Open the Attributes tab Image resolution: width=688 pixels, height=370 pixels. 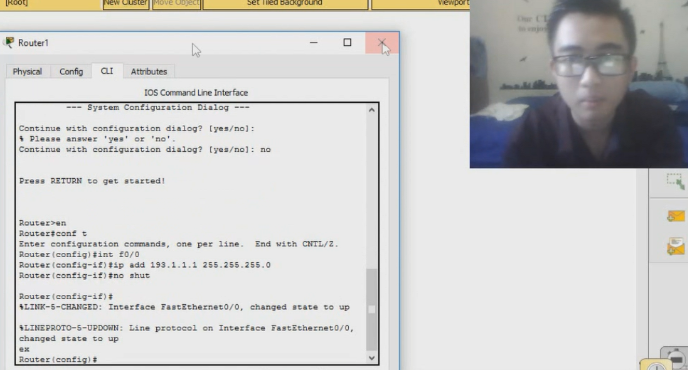point(149,72)
